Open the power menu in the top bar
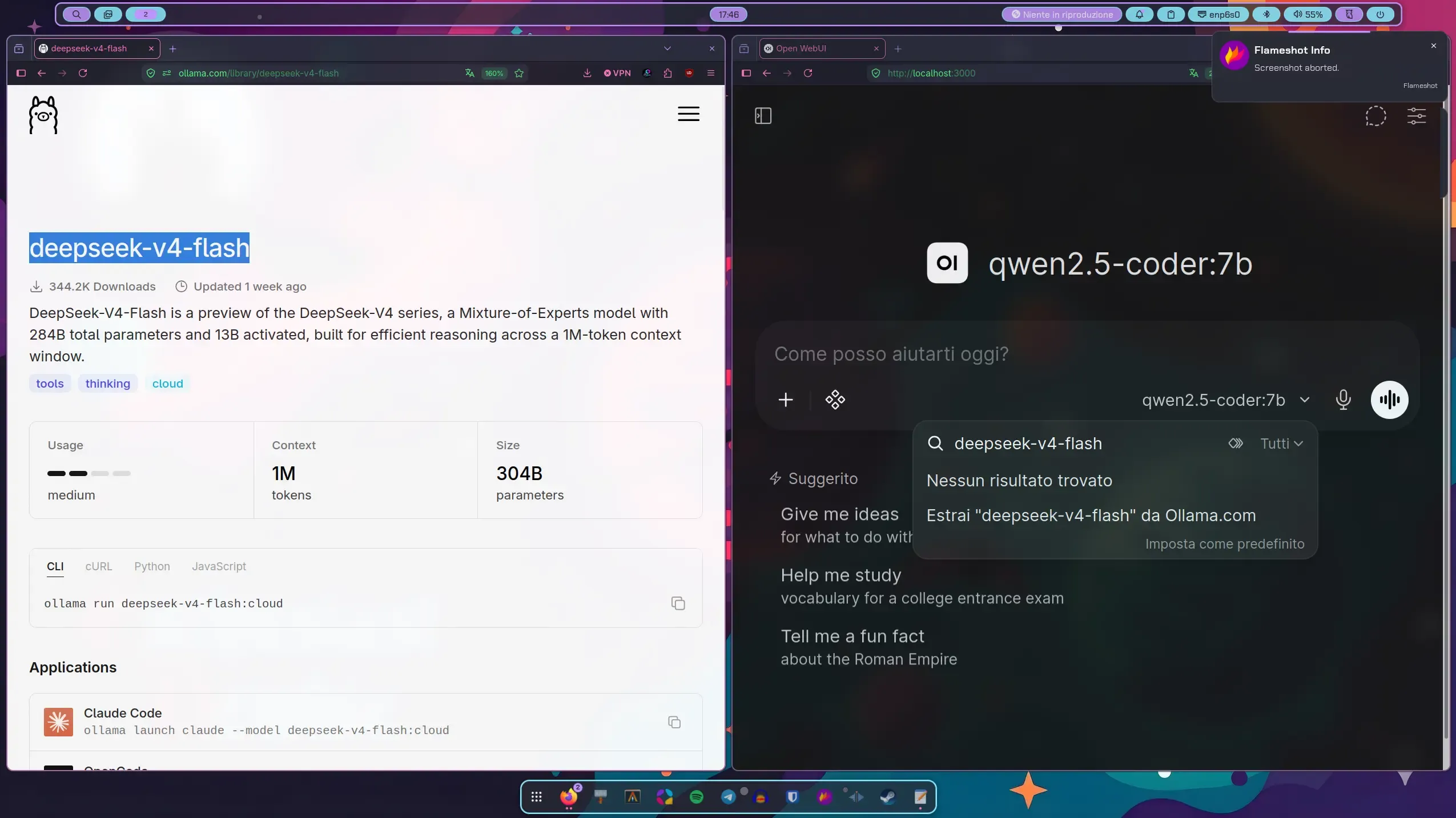 [x=1380, y=14]
